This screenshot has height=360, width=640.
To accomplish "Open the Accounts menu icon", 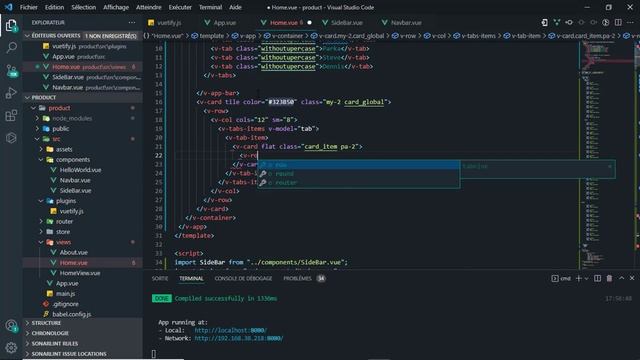I will click(x=11, y=326).
